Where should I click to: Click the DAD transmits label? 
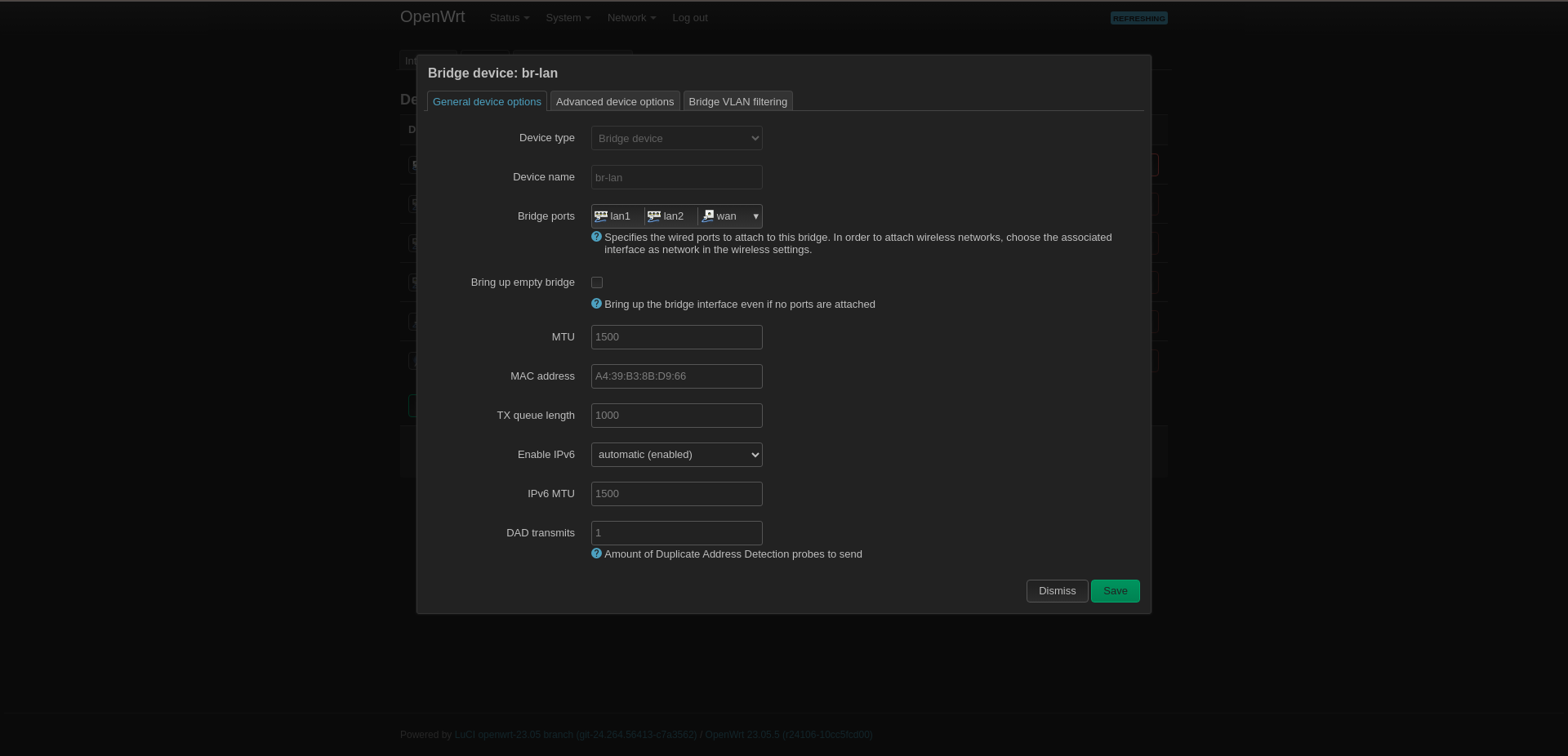[x=541, y=533]
